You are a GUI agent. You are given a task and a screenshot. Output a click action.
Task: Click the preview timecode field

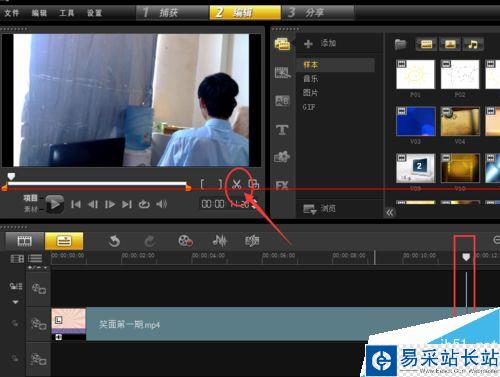[x=228, y=204]
